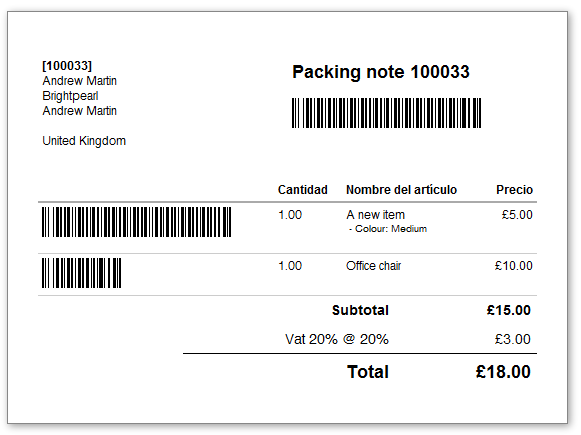Screen dimensions: 581x435
Task: Click the Subtotal amount £15.00
Action: (x=508, y=311)
